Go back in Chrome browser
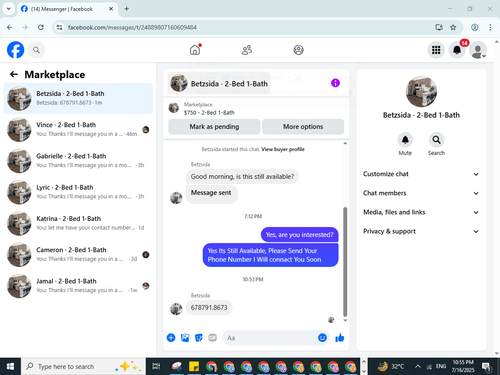 pos(10,27)
